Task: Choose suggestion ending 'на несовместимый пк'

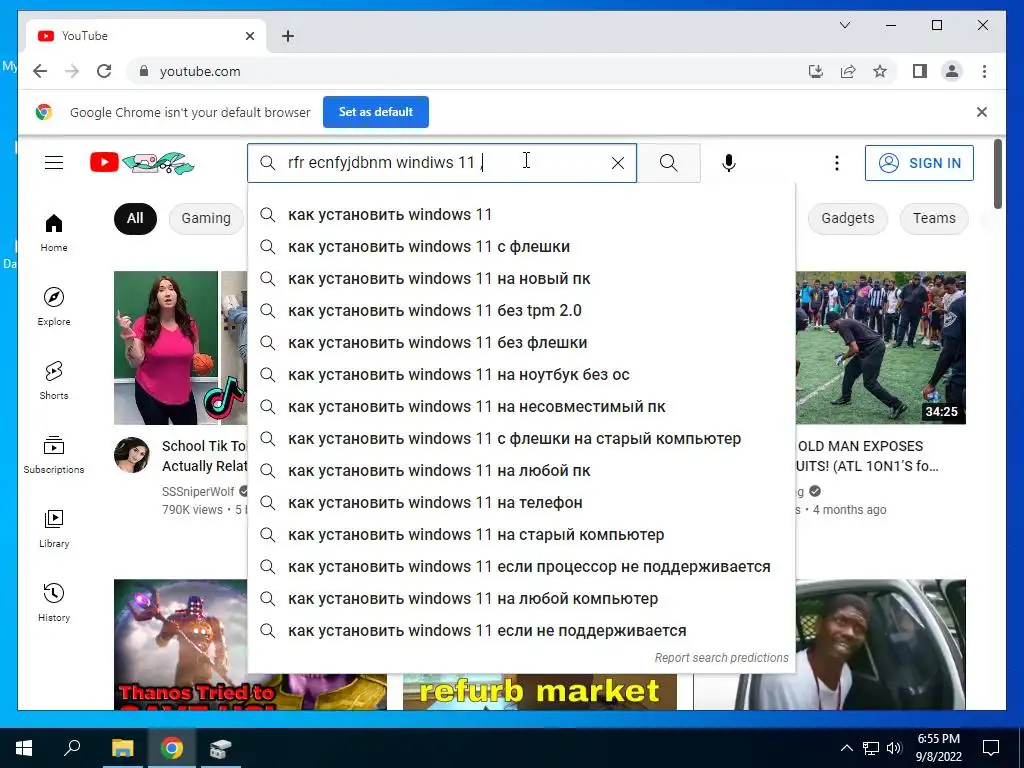Action: click(521, 407)
